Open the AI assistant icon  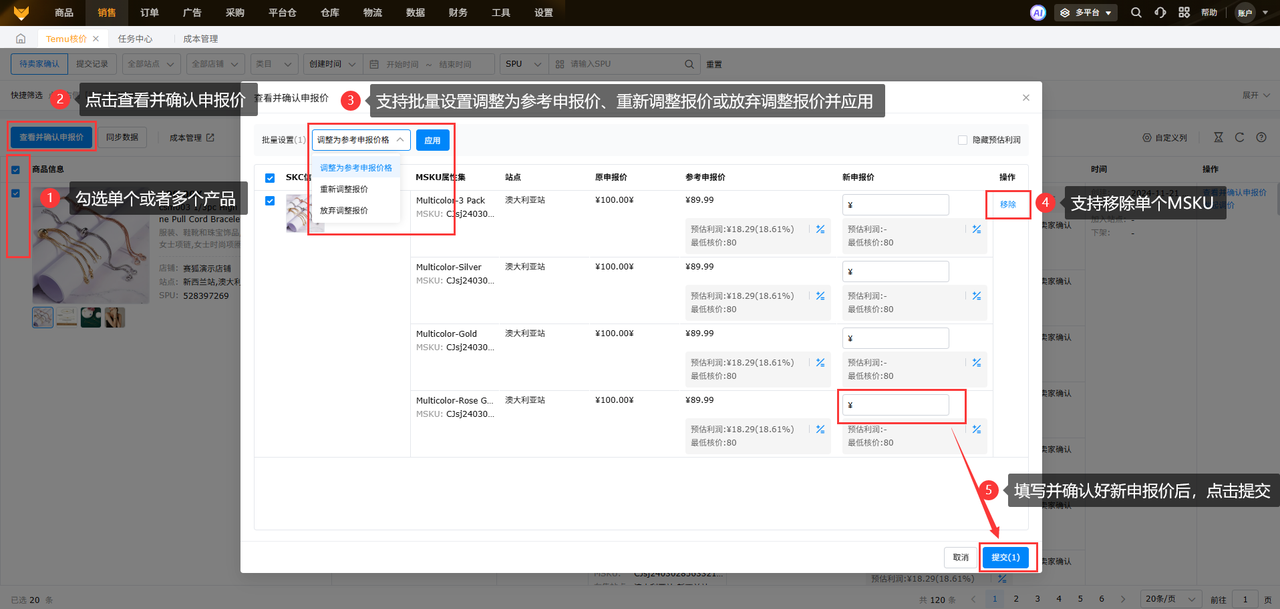coord(1038,13)
